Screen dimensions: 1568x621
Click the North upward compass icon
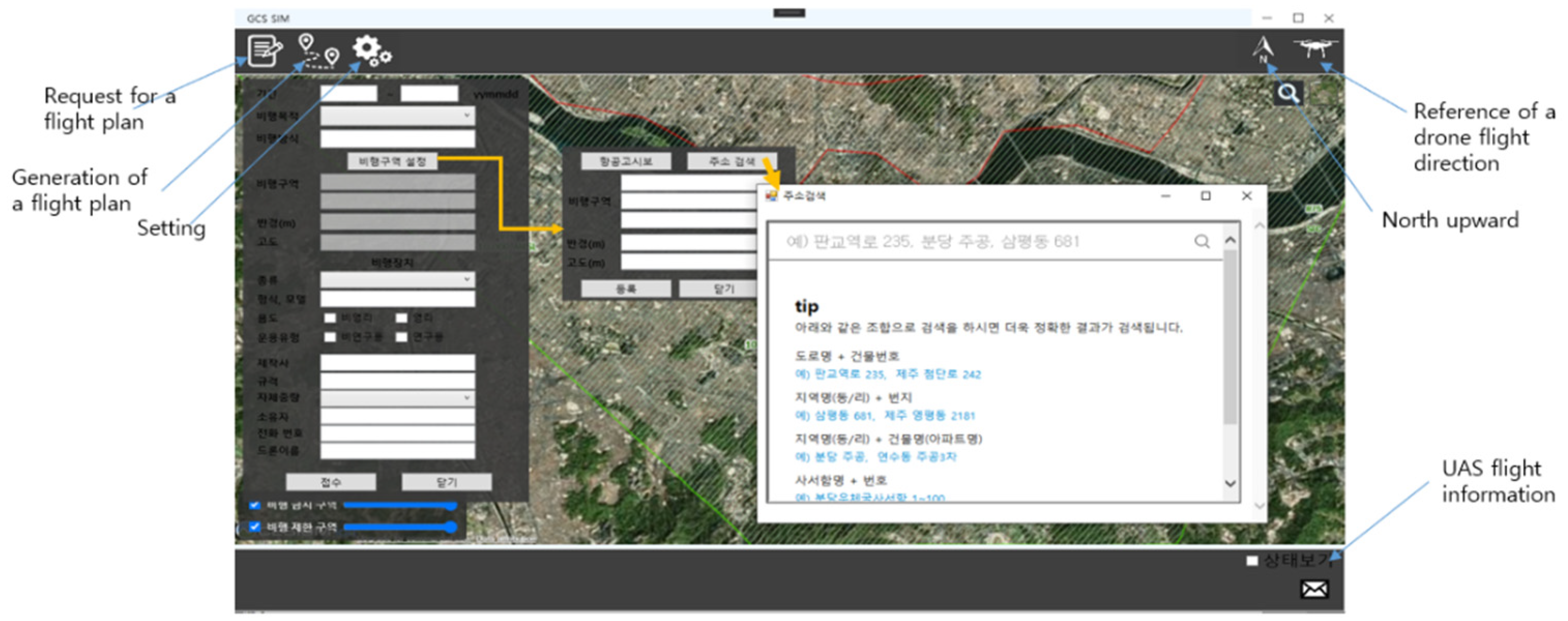[1263, 49]
